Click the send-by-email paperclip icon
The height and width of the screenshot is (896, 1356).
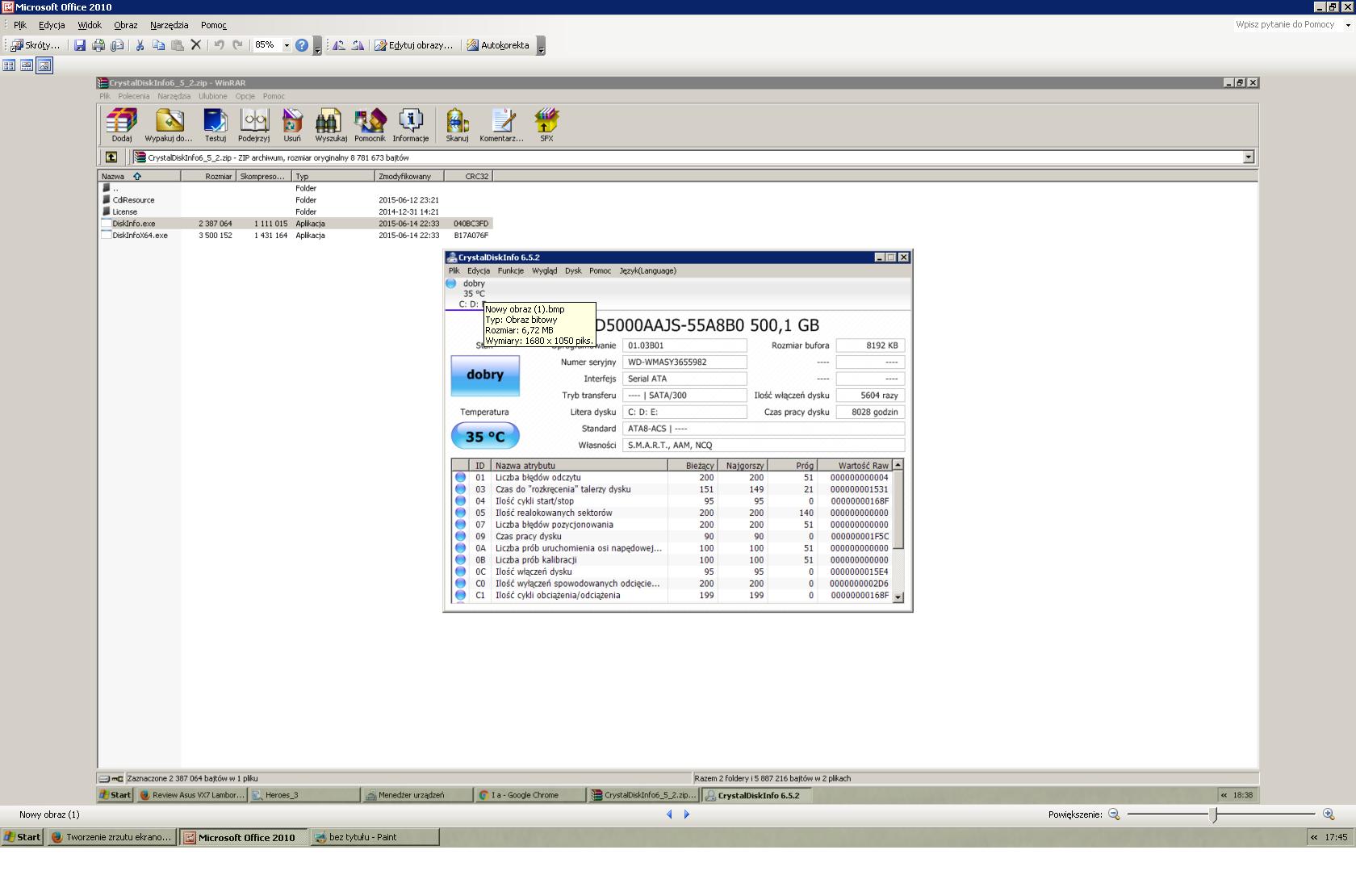coord(117,45)
